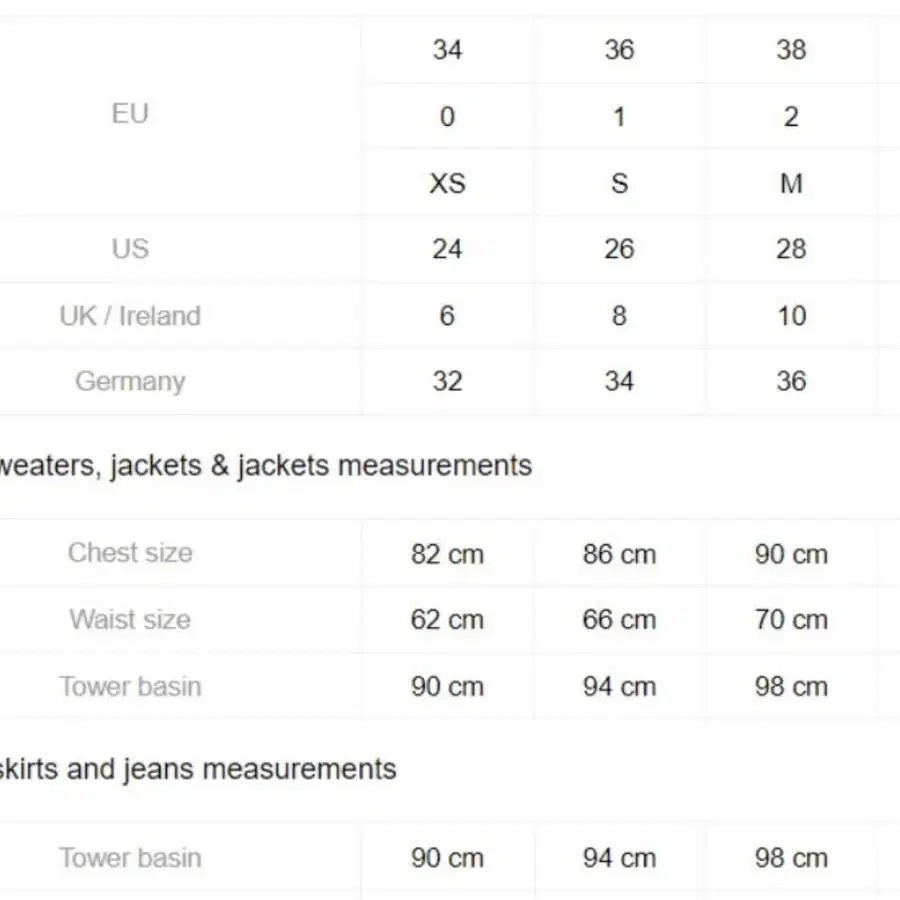
Task: Select EU size 38 cell
Action: tap(792, 50)
